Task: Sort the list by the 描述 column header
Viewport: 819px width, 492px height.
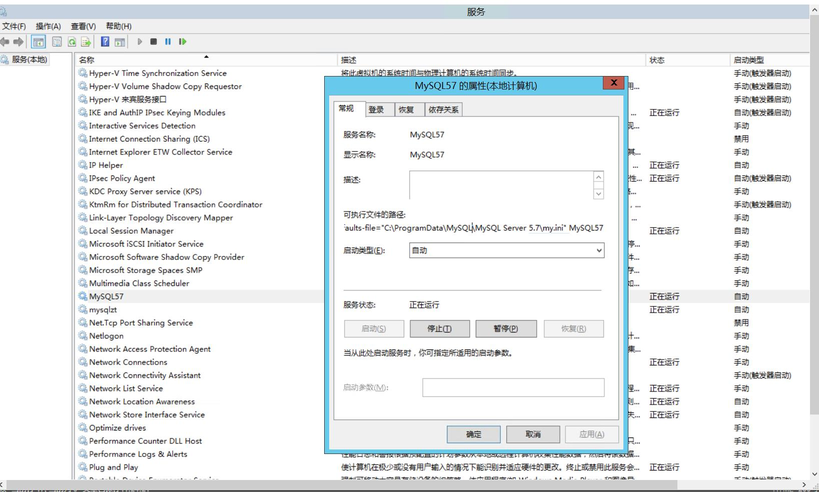Action: click(x=491, y=60)
